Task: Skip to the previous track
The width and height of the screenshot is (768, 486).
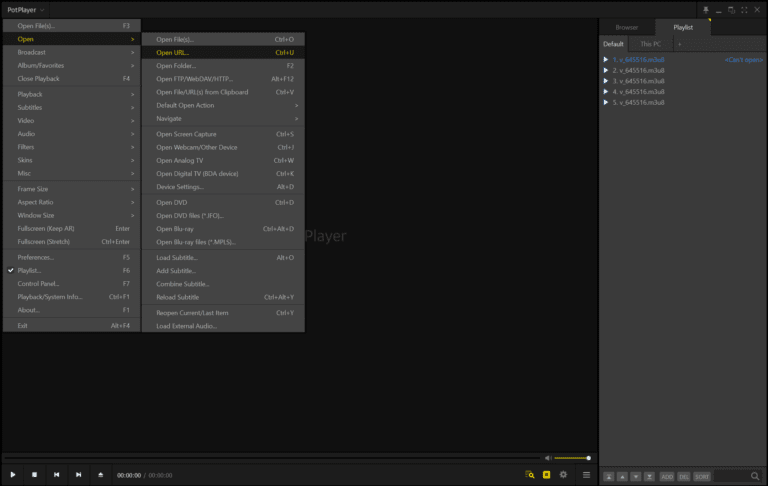Action: (56, 474)
